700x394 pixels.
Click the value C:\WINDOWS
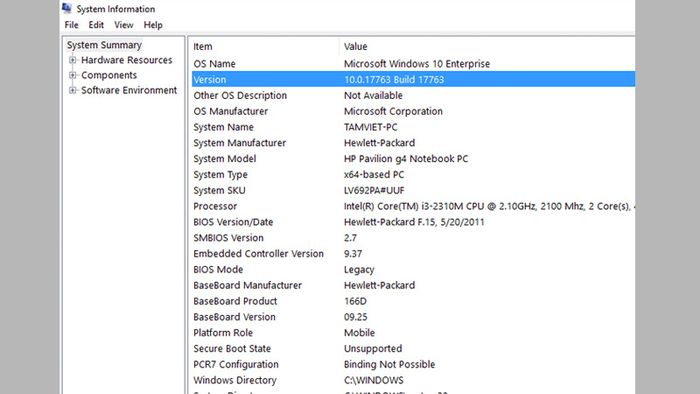click(374, 381)
